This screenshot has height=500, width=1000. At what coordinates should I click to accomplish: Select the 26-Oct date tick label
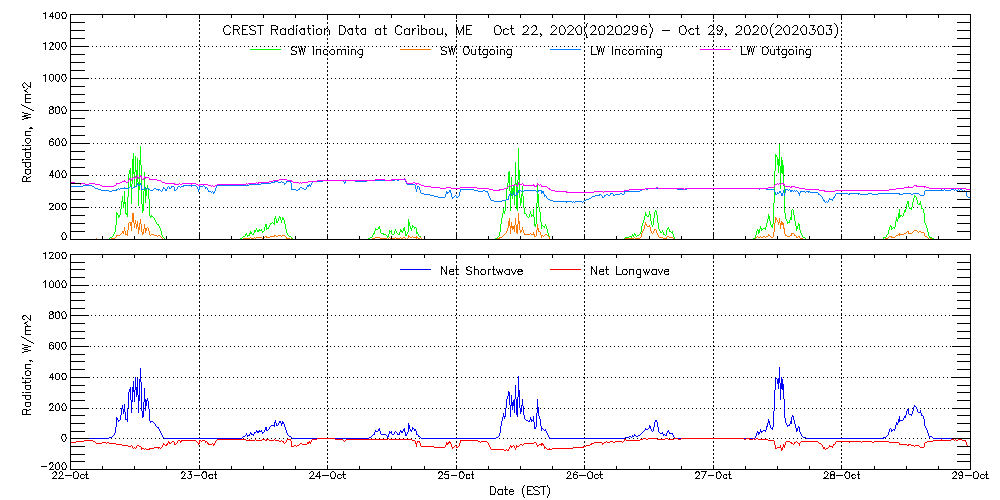coord(585,478)
